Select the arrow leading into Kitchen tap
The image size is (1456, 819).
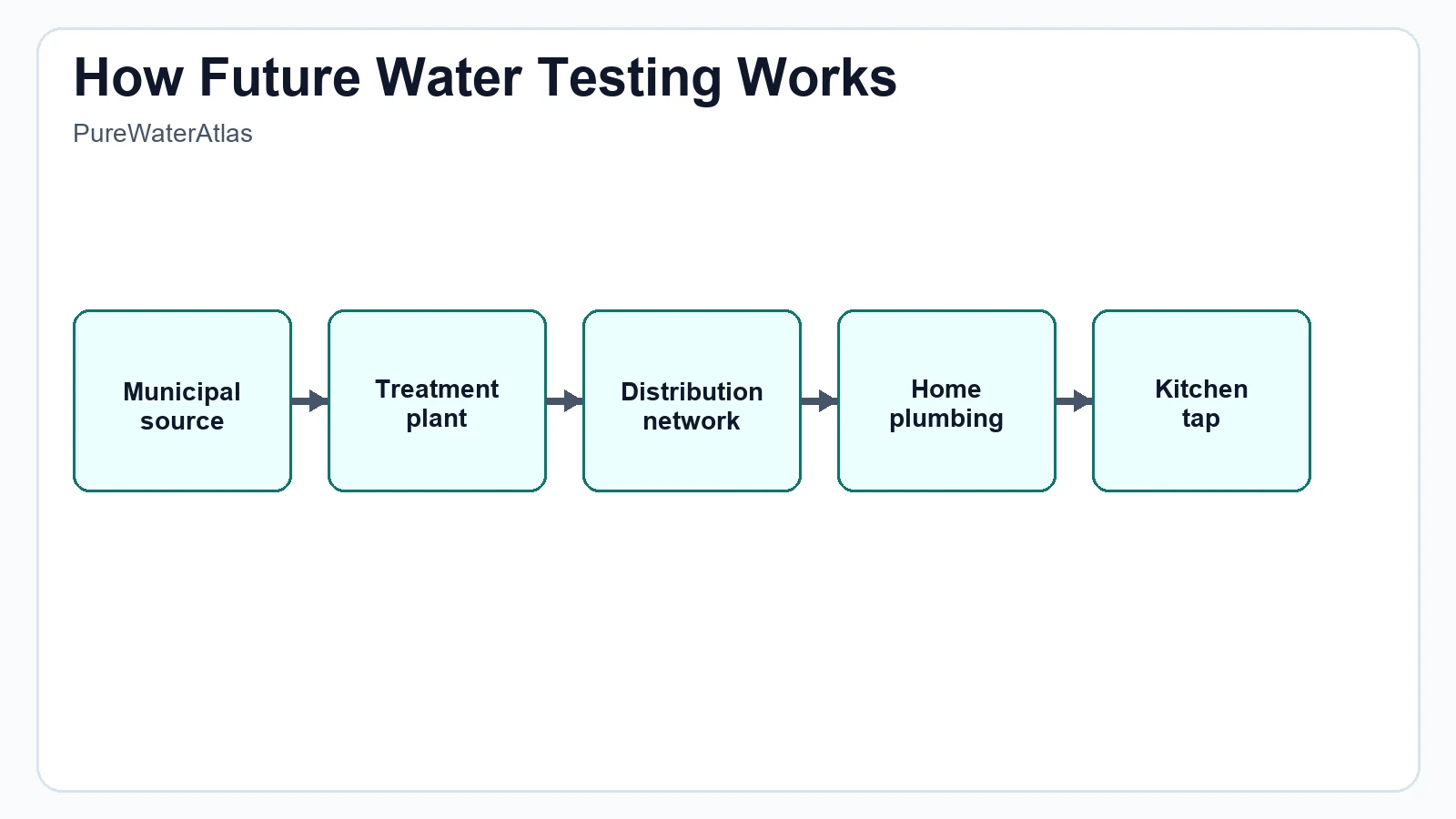[1074, 400]
